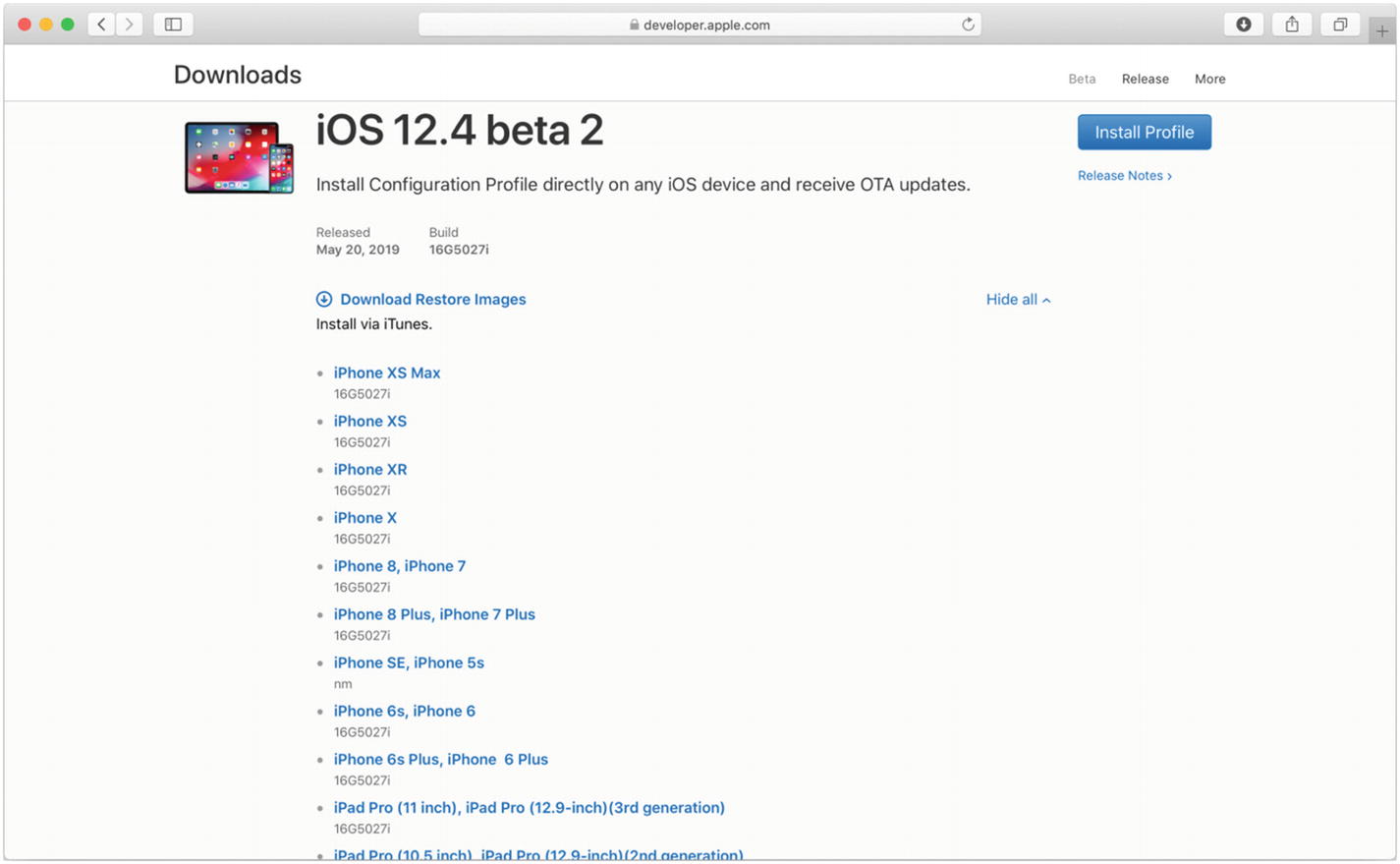Click the Install Configuration Profile description text

click(644, 185)
